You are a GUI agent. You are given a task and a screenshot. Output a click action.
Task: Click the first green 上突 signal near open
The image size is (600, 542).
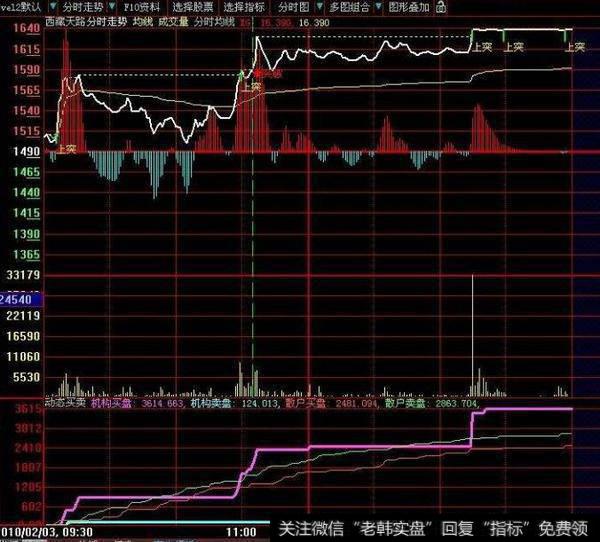(68, 148)
